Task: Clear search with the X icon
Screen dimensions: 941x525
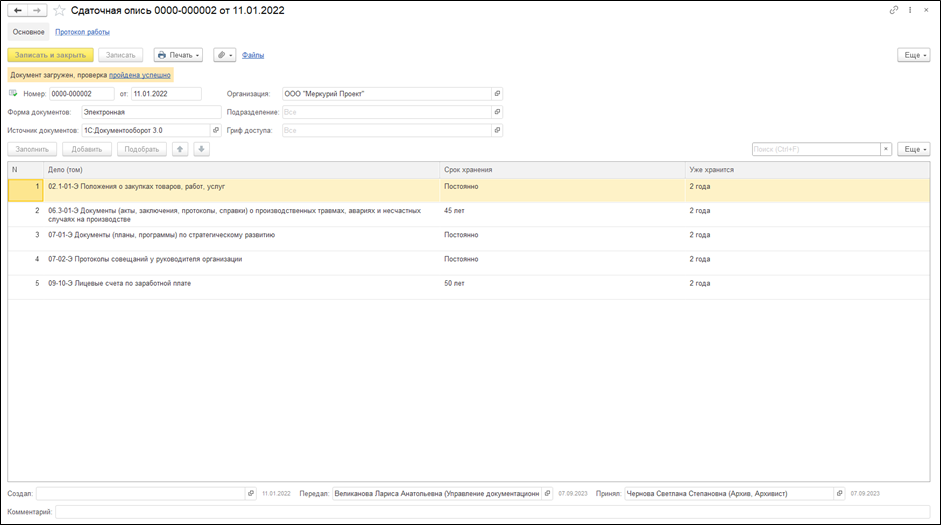Action: click(x=885, y=149)
